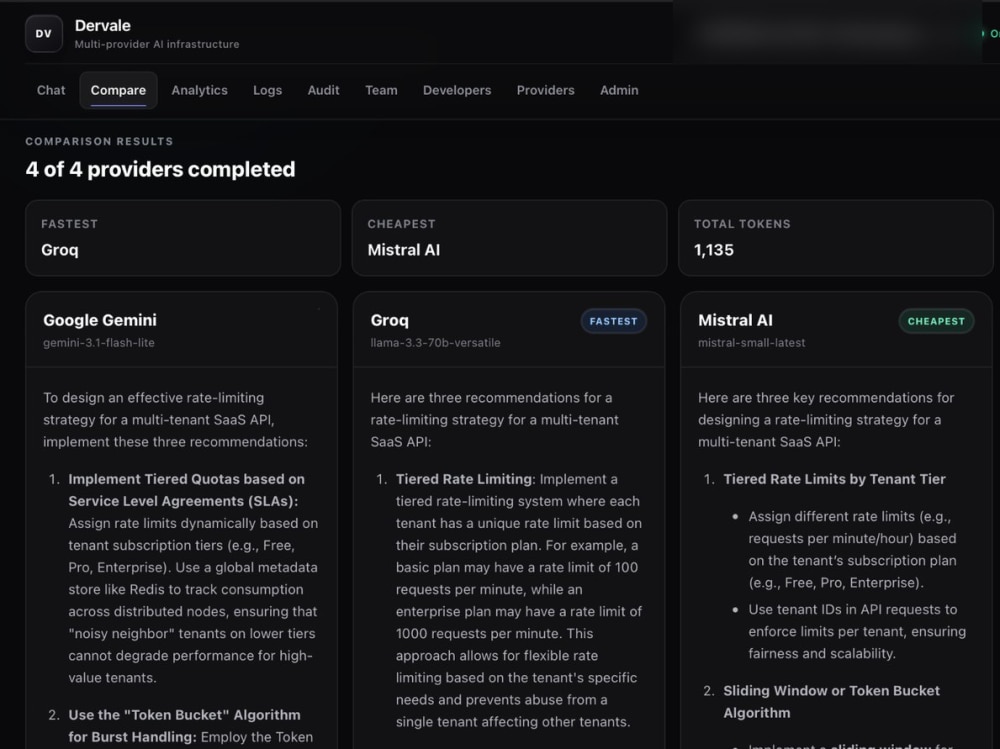Switch to the Analytics tab
The height and width of the screenshot is (749, 1000).
pos(199,91)
